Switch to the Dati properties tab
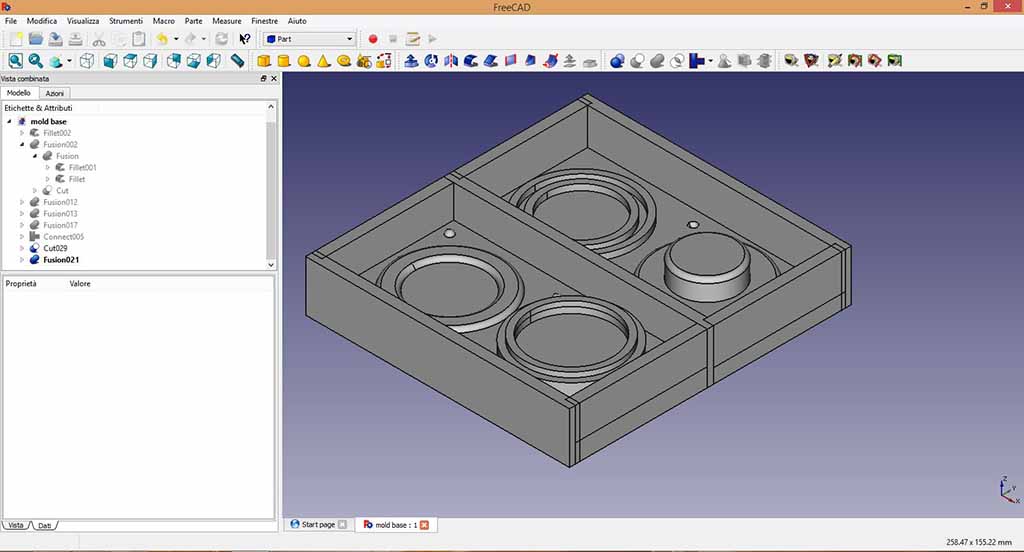Image resolution: width=1024 pixels, height=552 pixels. click(x=44, y=525)
